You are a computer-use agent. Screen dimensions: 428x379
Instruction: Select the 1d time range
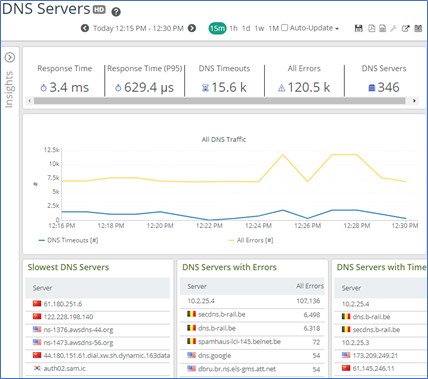pyautogui.click(x=246, y=28)
